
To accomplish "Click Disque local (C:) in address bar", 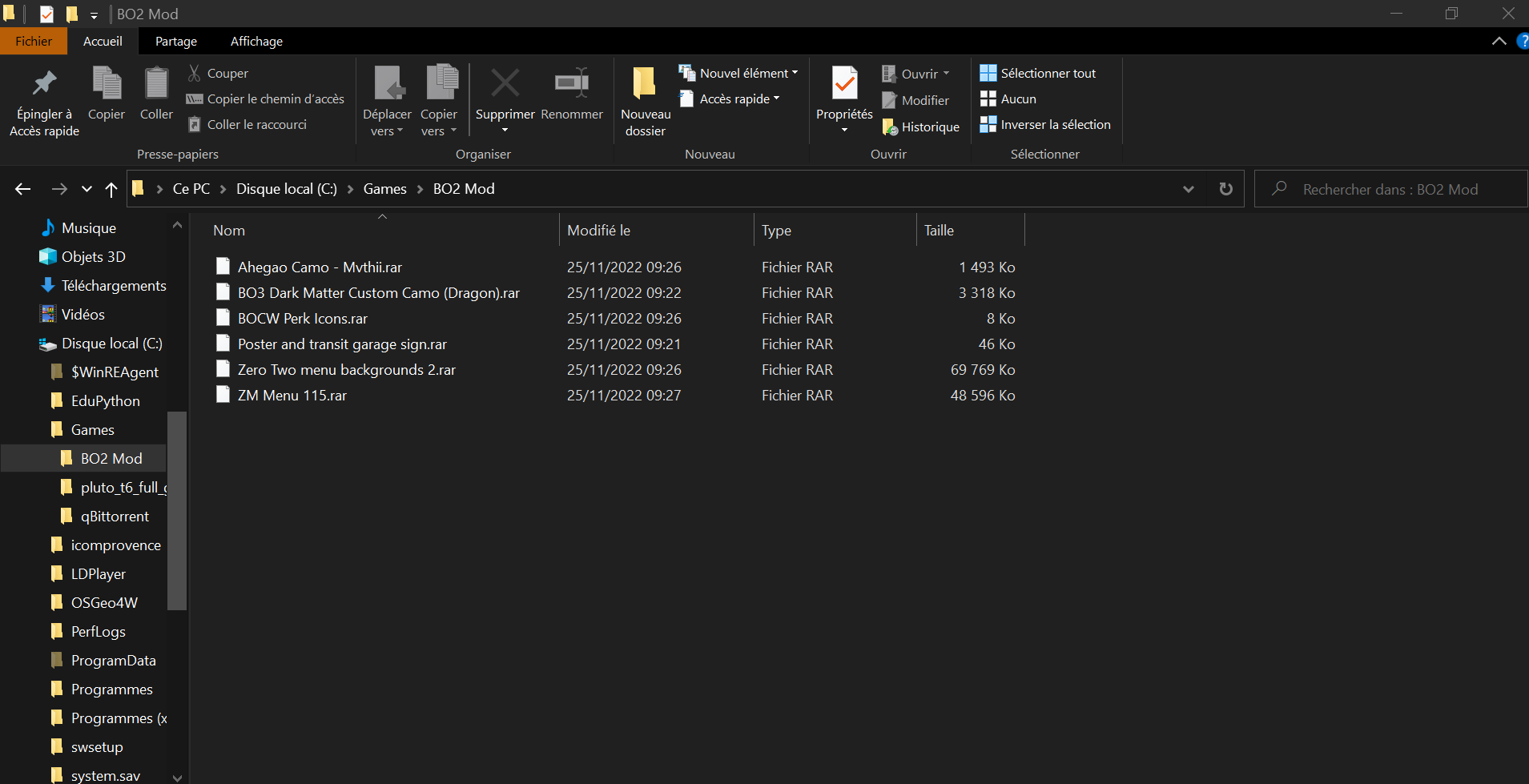I will click(287, 189).
